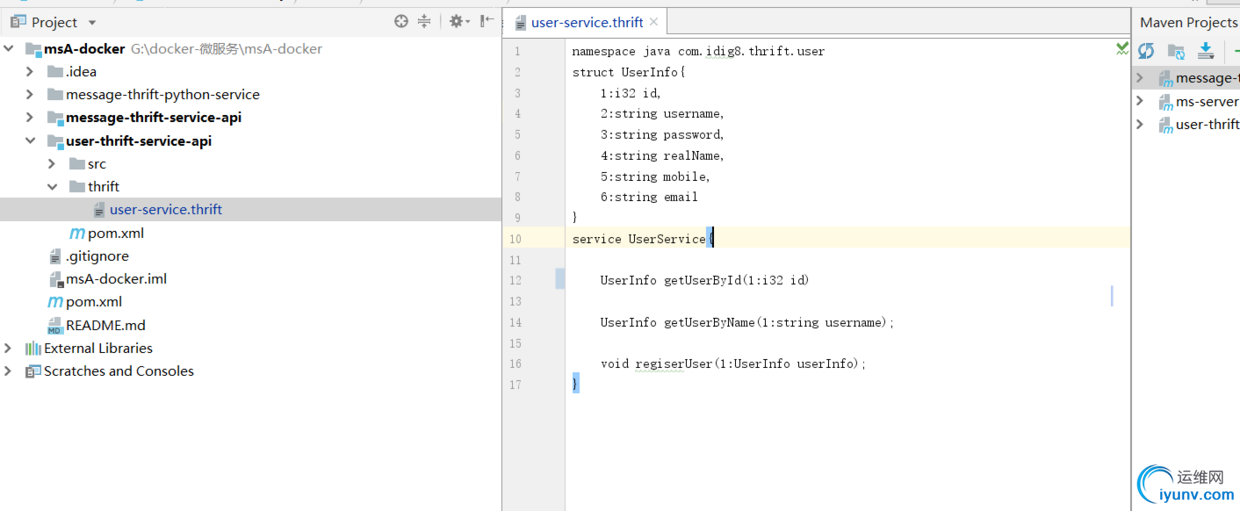Click 'service UserService{' line
This screenshot has width=1240, height=511.
[642, 239]
